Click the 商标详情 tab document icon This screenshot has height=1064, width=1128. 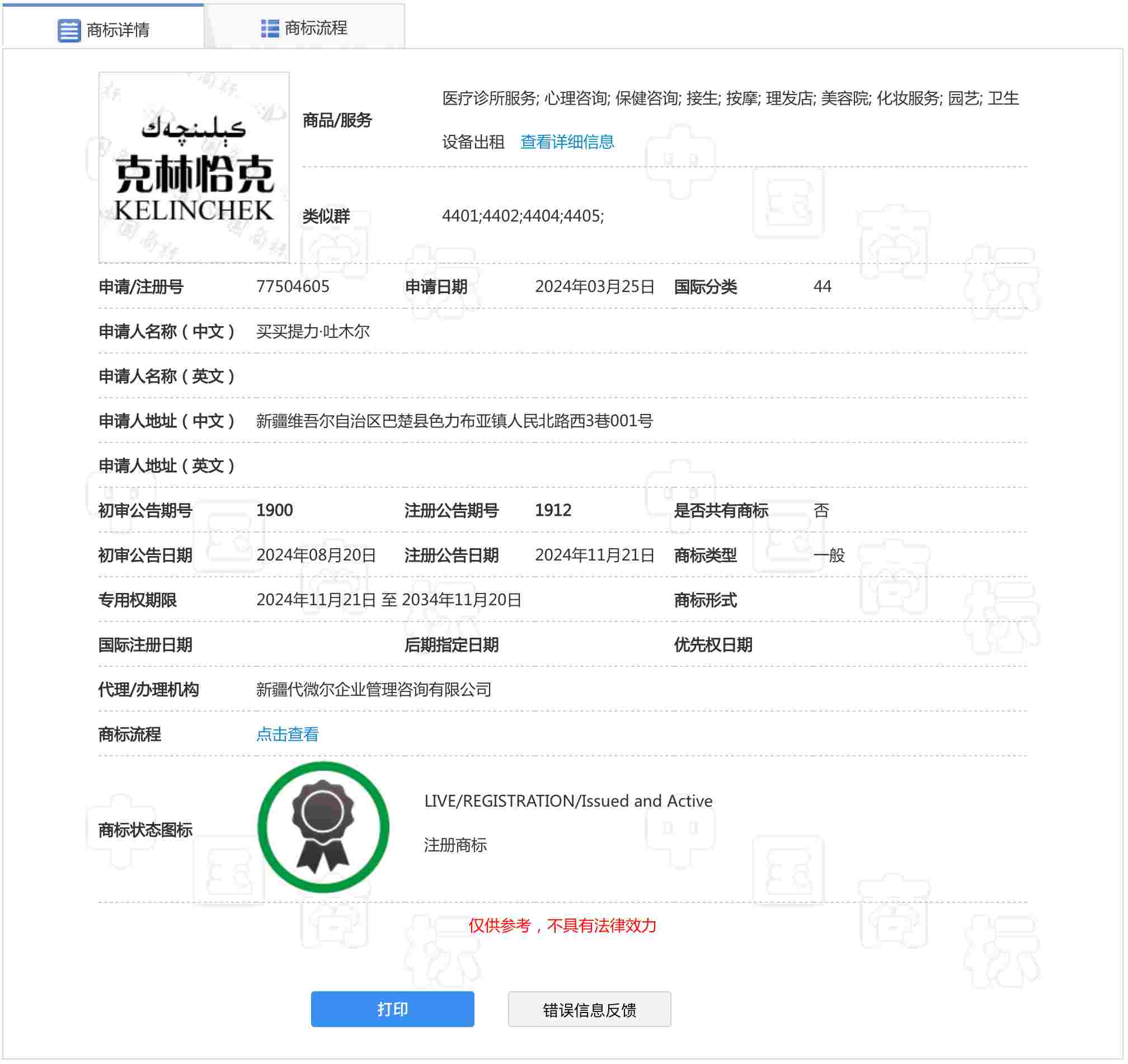click(69, 30)
